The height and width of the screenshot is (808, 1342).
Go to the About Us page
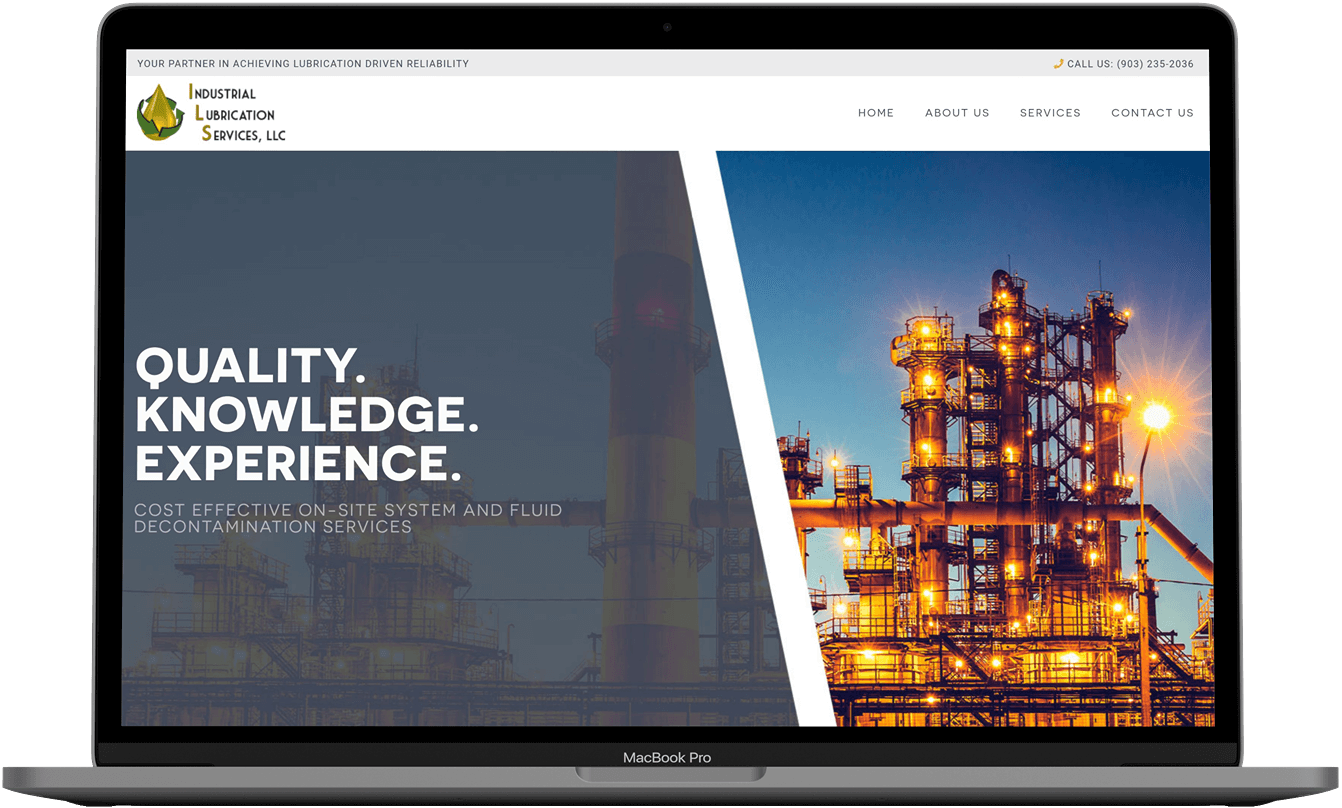(956, 113)
